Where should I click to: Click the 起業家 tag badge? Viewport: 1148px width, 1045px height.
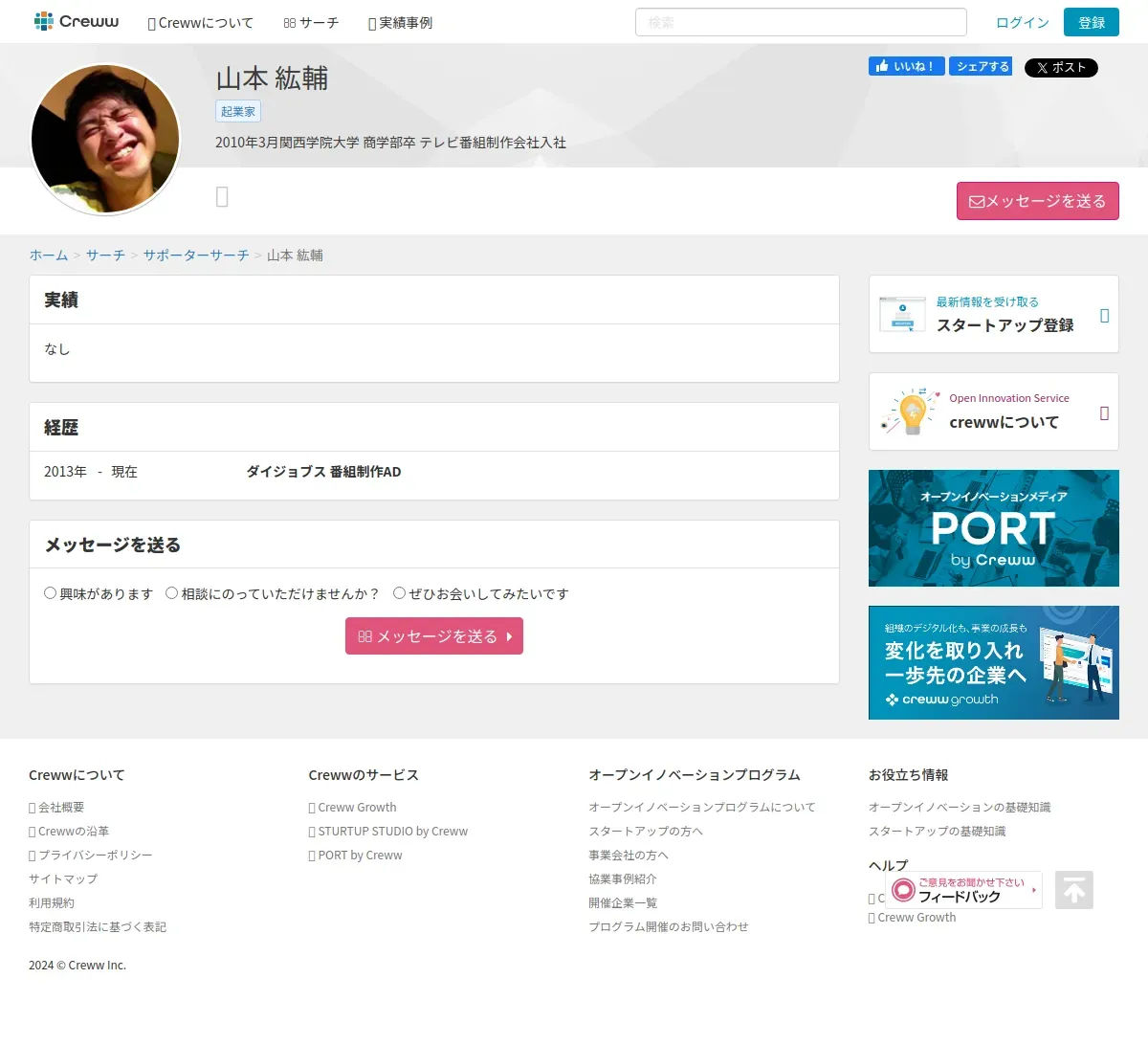click(238, 111)
